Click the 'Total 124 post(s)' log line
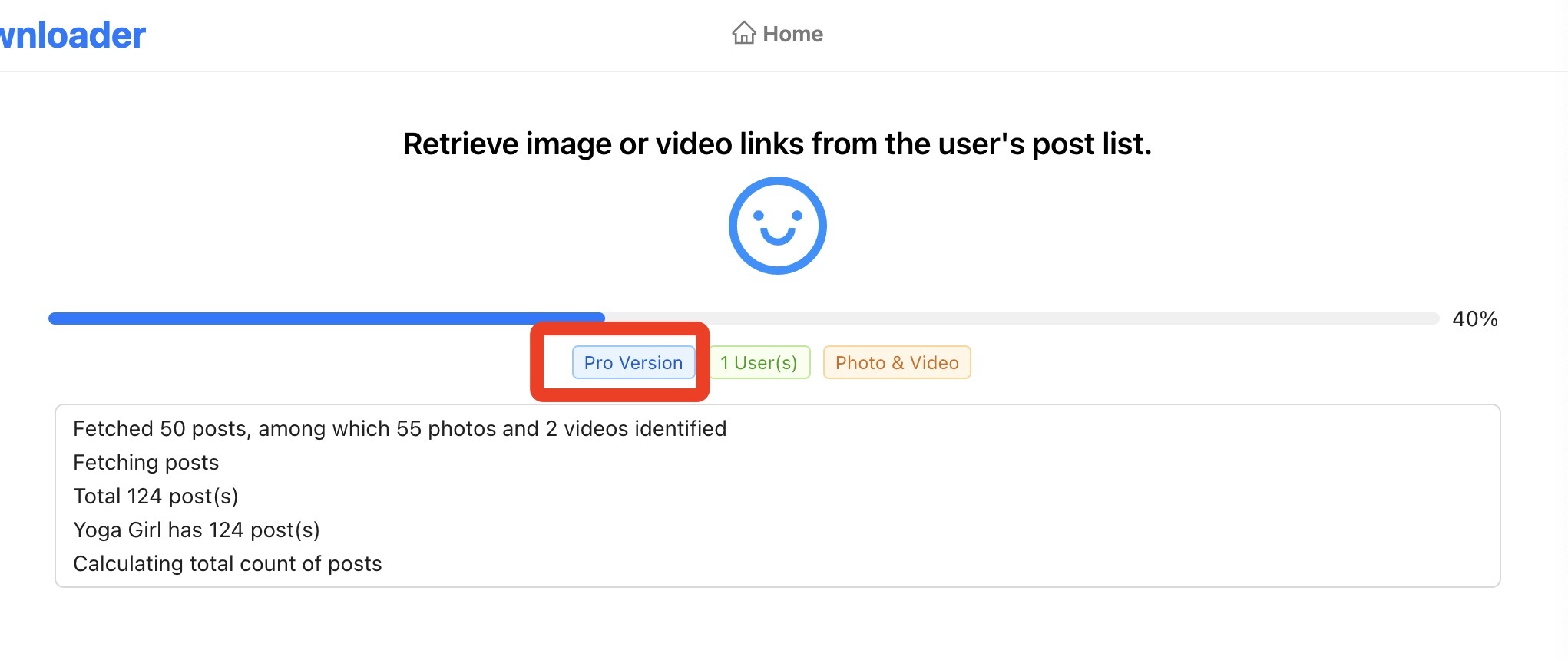Screen dimensions: 1568x660 click(x=155, y=496)
